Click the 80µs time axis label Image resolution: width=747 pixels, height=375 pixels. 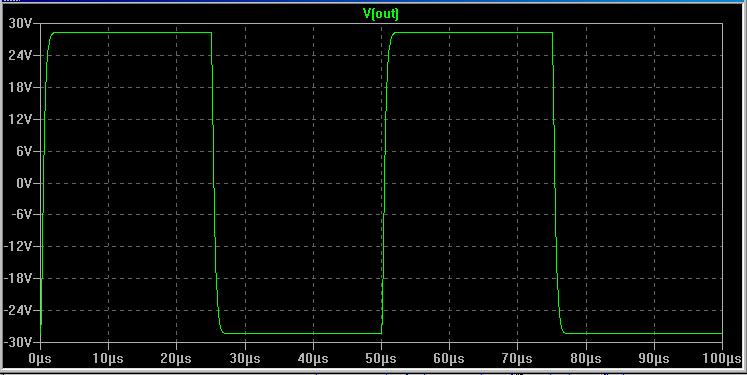[585, 359]
